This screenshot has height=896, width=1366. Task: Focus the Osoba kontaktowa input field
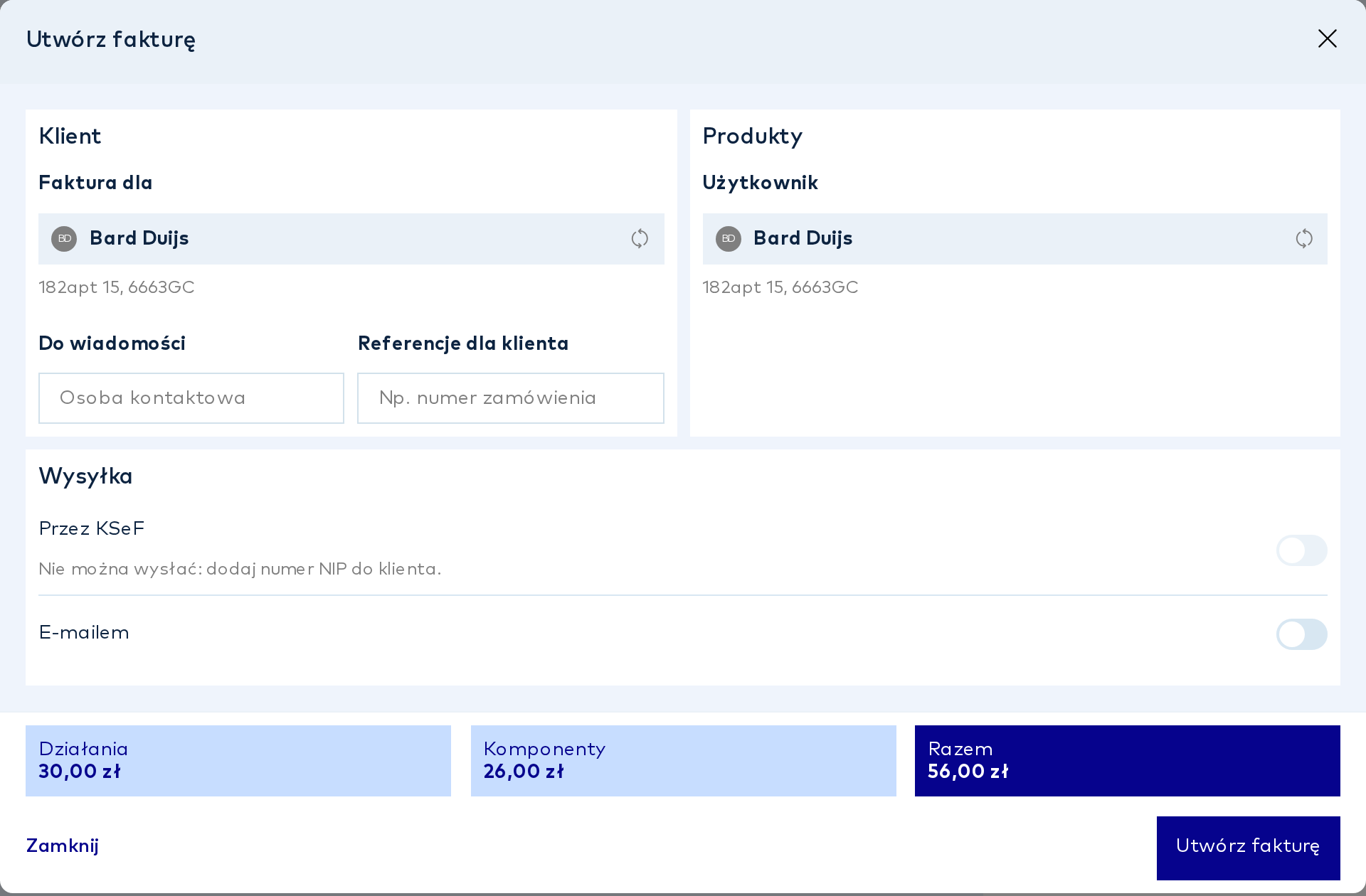pyautogui.click(x=191, y=398)
